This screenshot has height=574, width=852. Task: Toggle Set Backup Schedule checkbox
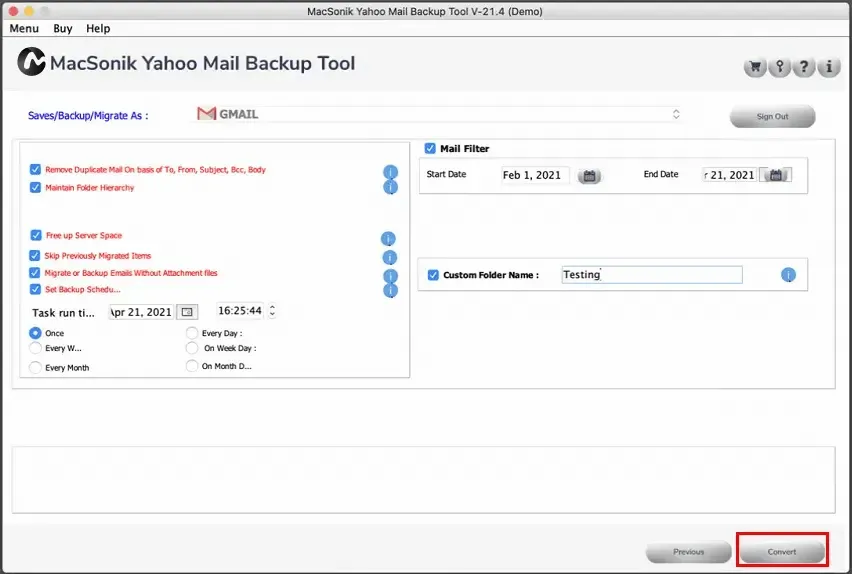click(x=35, y=289)
